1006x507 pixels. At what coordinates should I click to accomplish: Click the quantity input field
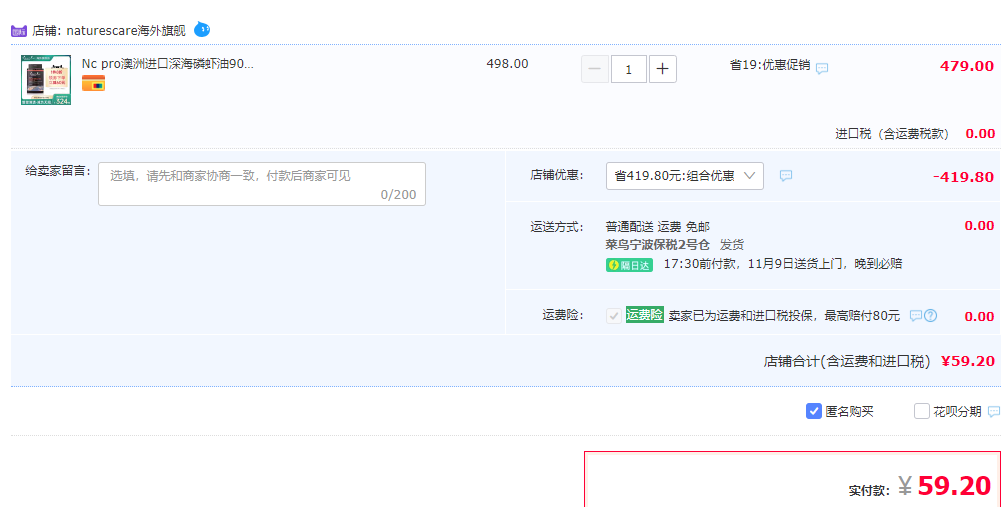tap(629, 69)
